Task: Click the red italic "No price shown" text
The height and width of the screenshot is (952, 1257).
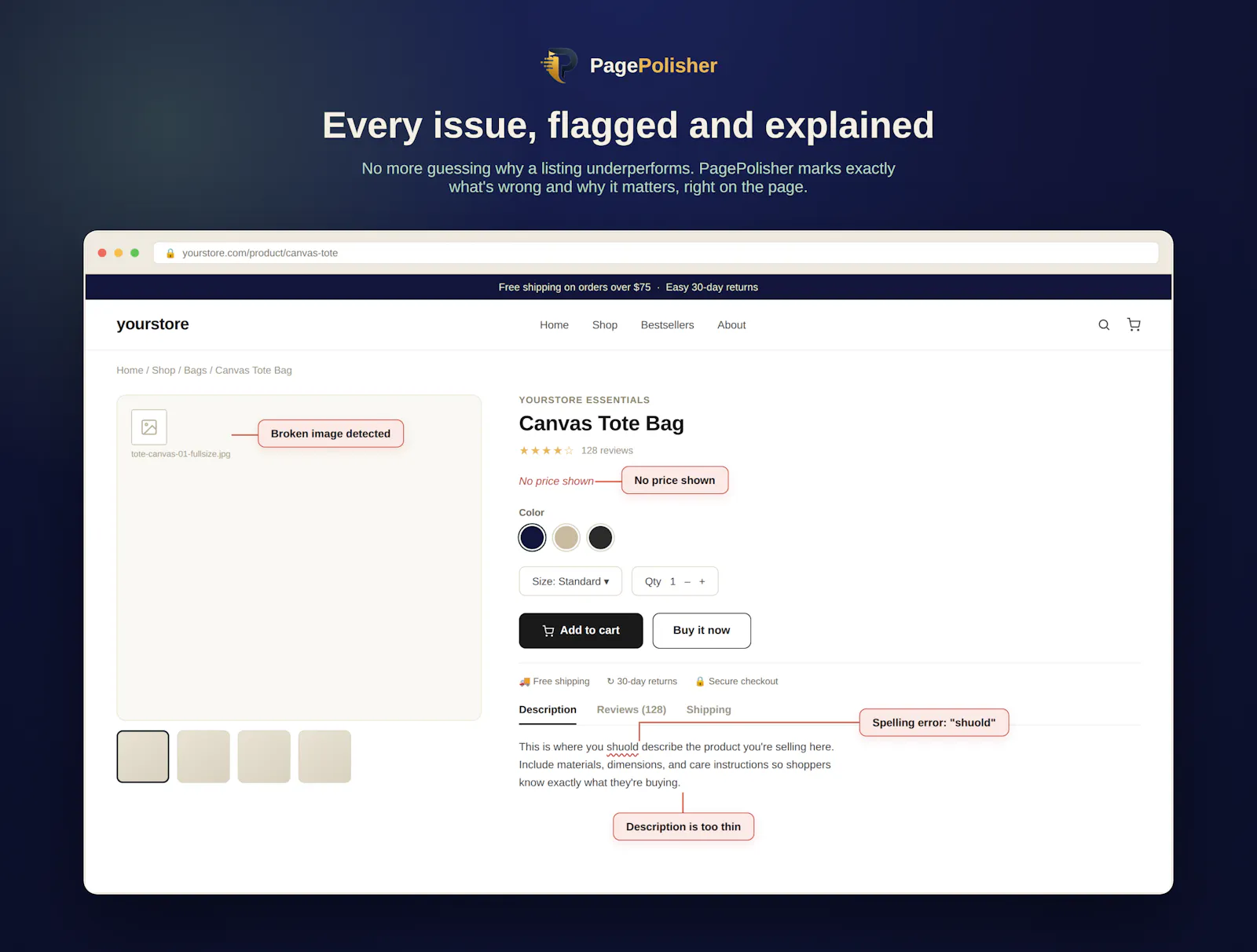Action: coord(556,481)
